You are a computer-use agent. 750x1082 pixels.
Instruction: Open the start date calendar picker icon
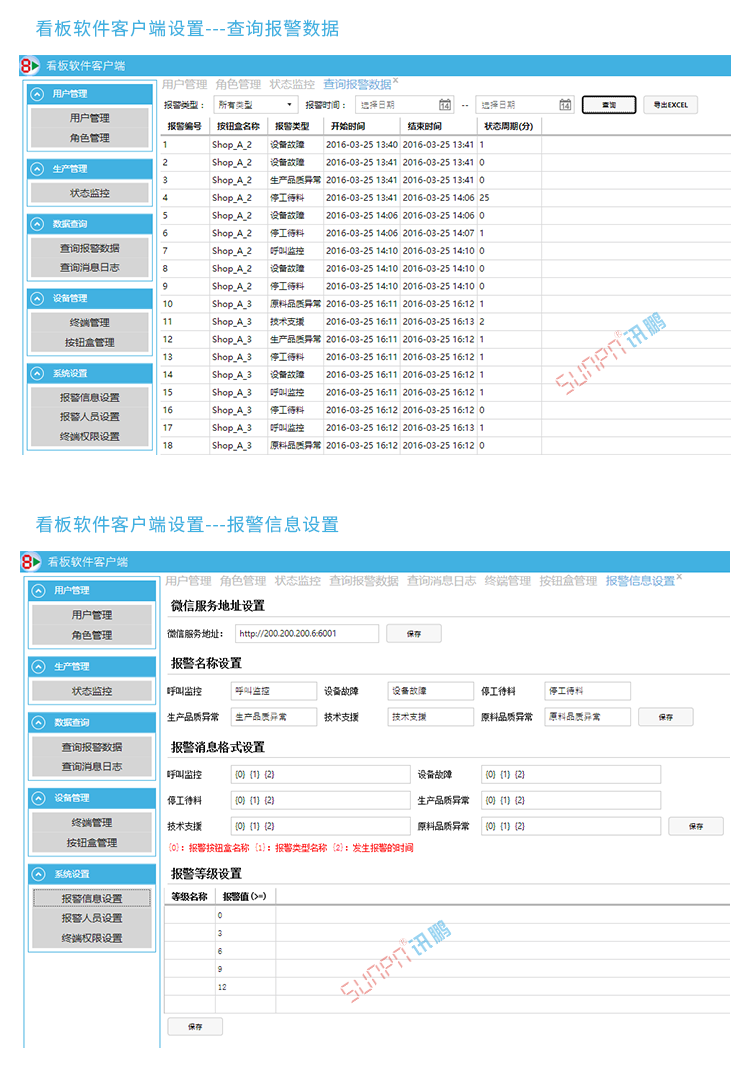pos(445,105)
